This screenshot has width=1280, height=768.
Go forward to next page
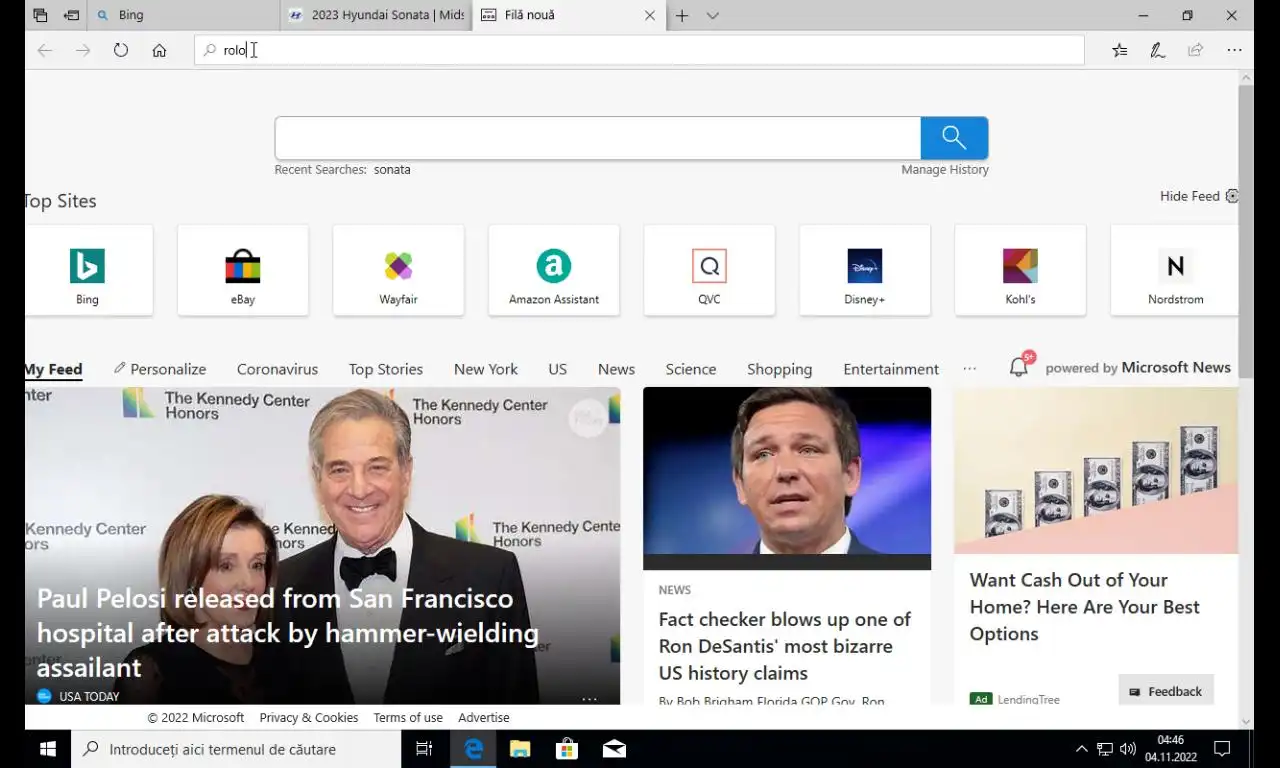(83, 50)
